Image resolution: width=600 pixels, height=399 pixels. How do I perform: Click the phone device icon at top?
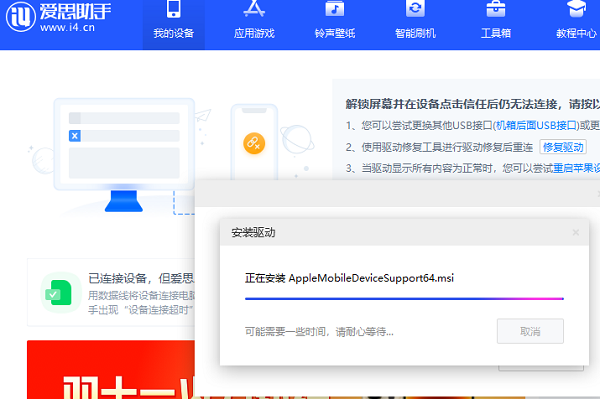click(x=174, y=8)
